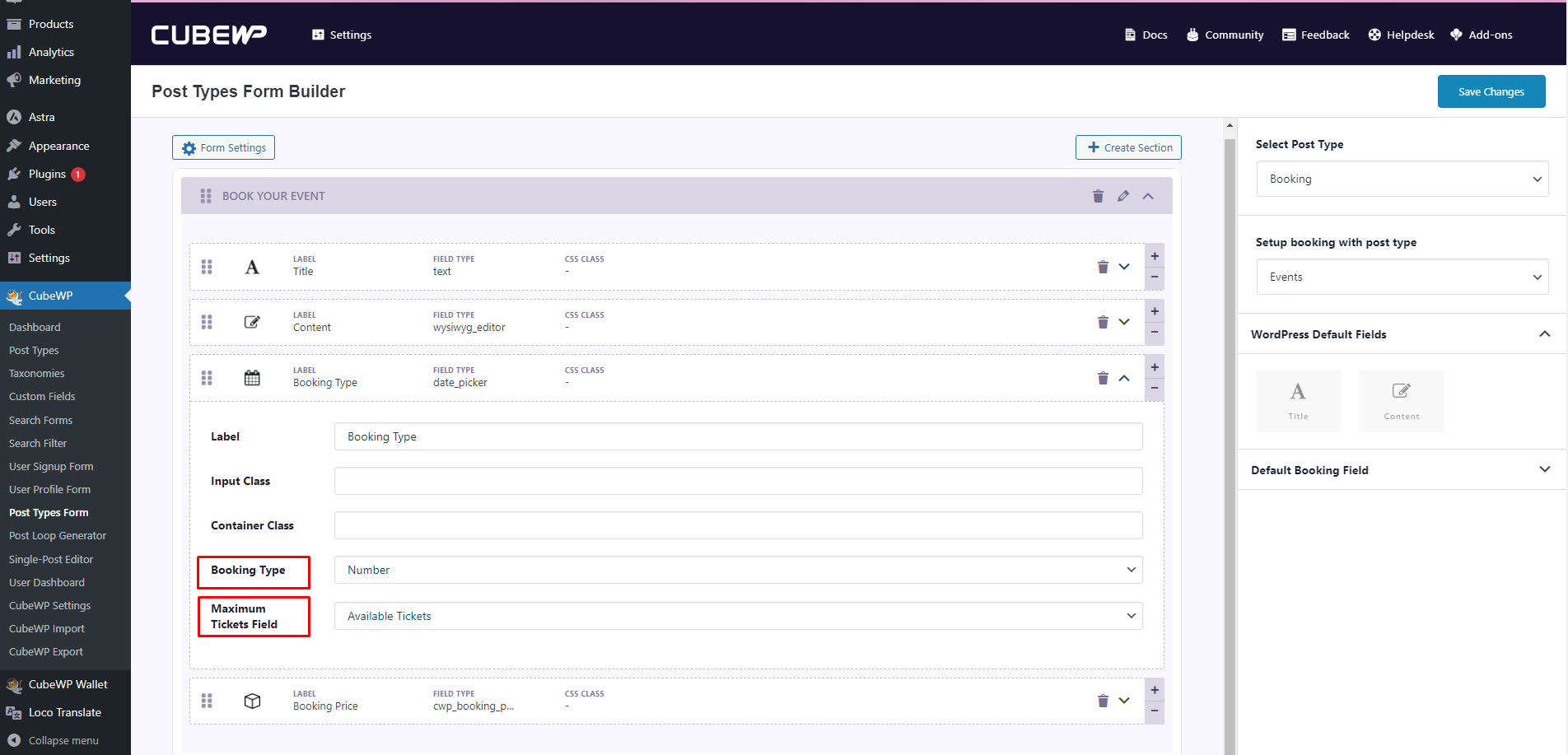Screen dimensions: 1568x755
Task: Collapse WordPress Default Fields panel
Action: coord(1544,333)
